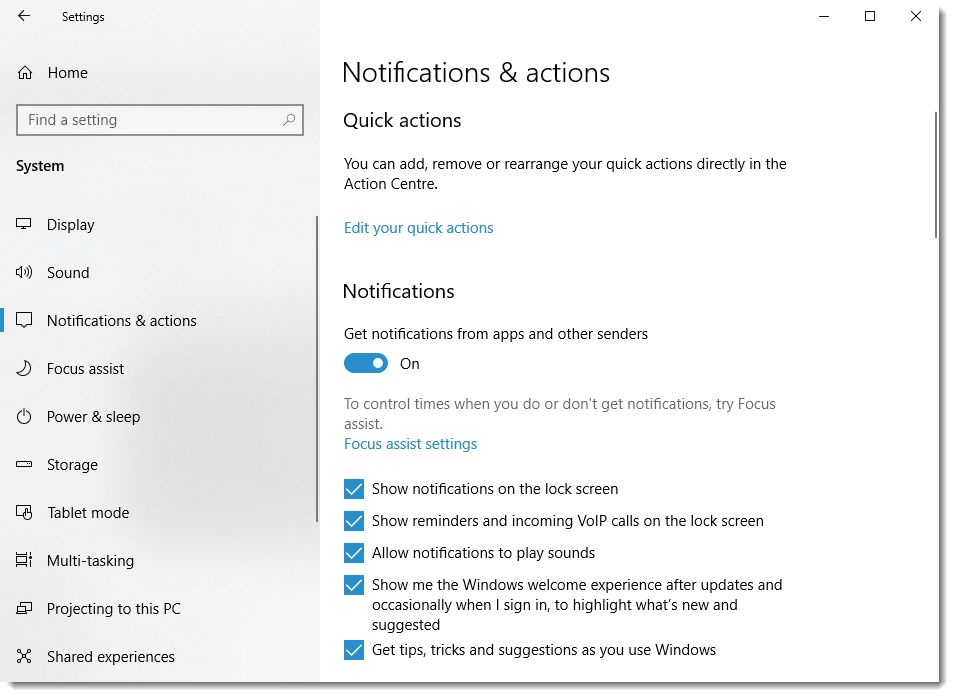This screenshot has width=954, height=697.
Task: Click the Projecting to this PC icon
Action: pos(23,608)
